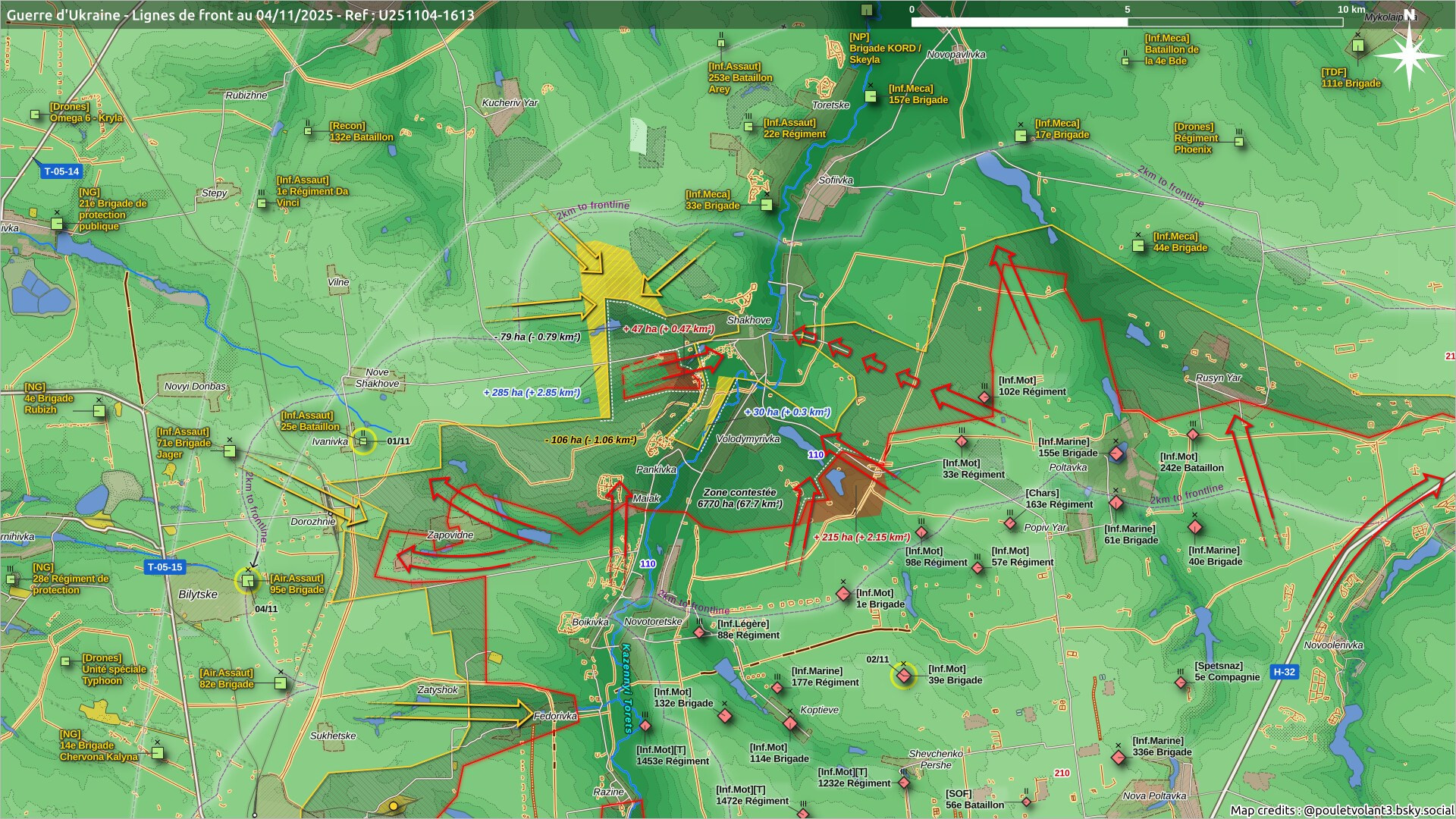Click the T-05-14 road sign
The width and height of the screenshot is (1456, 819).
point(61,171)
